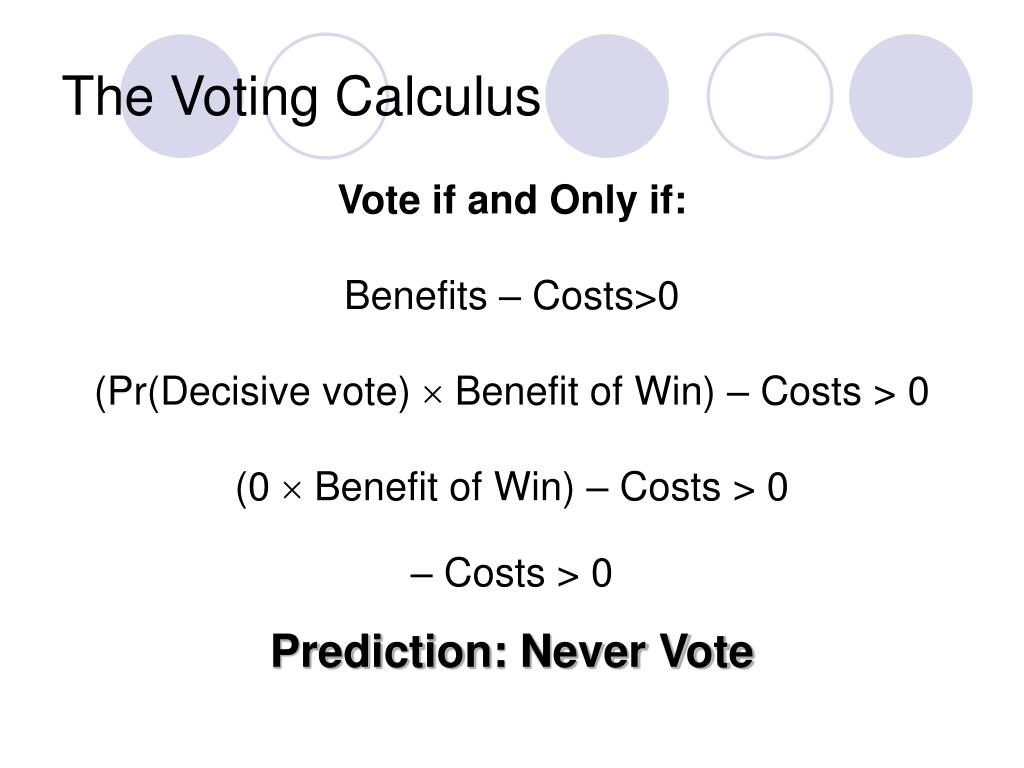The height and width of the screenshot is (768, 1024).
Task: Select the heading Vote if and Only if
Action: (x=512, y=200)
